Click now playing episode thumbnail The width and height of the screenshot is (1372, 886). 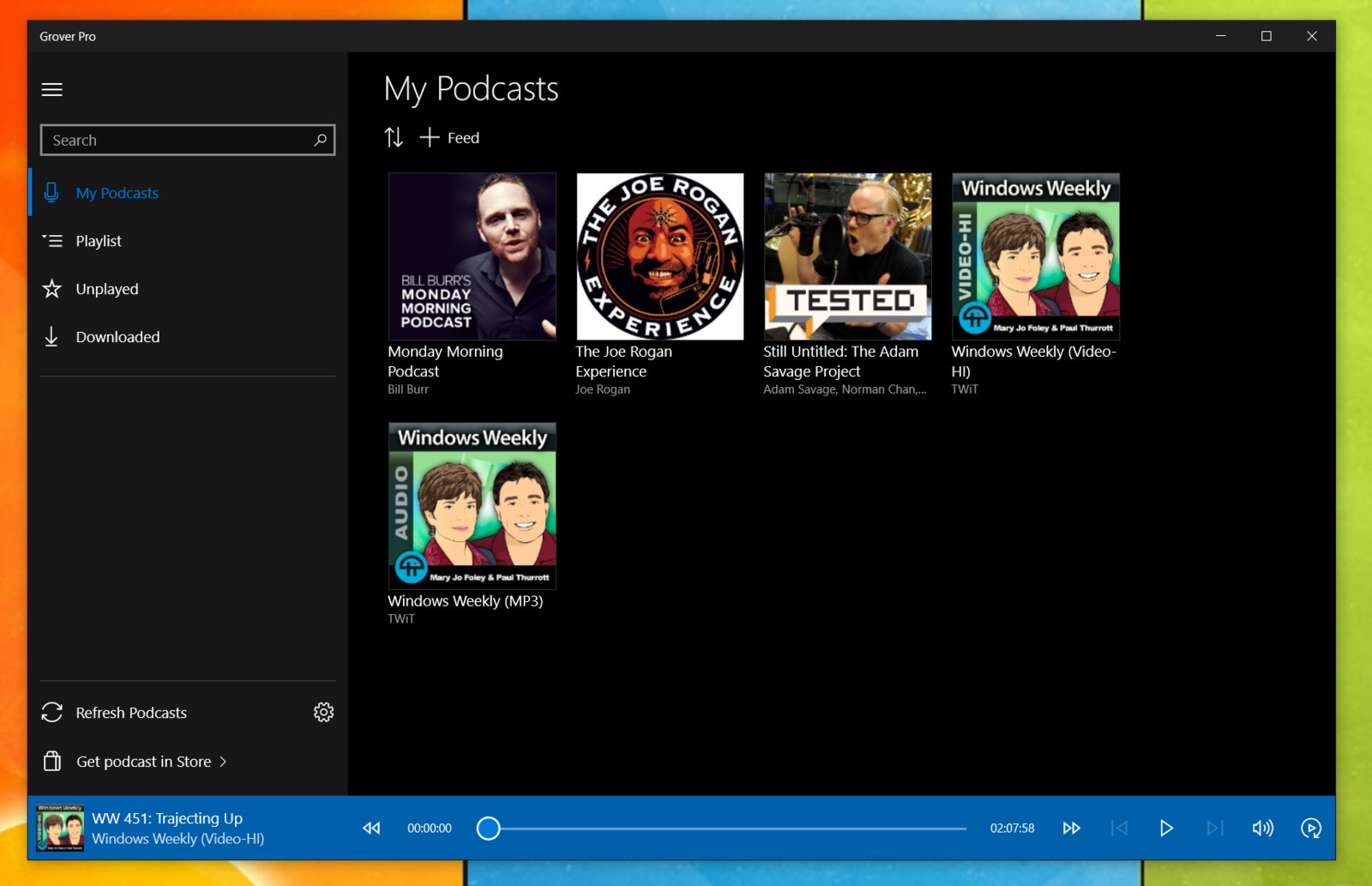click(60, 828)
